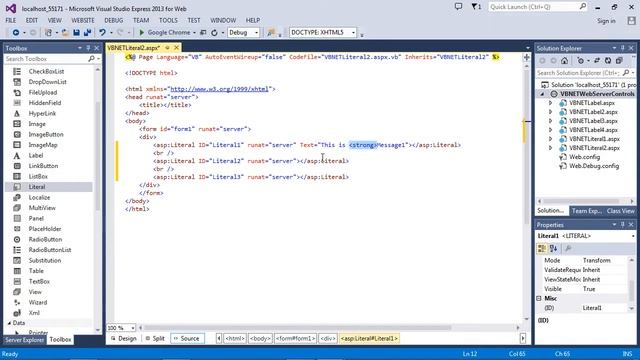This screenshot has width=640, height=360.
Task: Collapse the Data section in Toolbox
Action: 9,323
